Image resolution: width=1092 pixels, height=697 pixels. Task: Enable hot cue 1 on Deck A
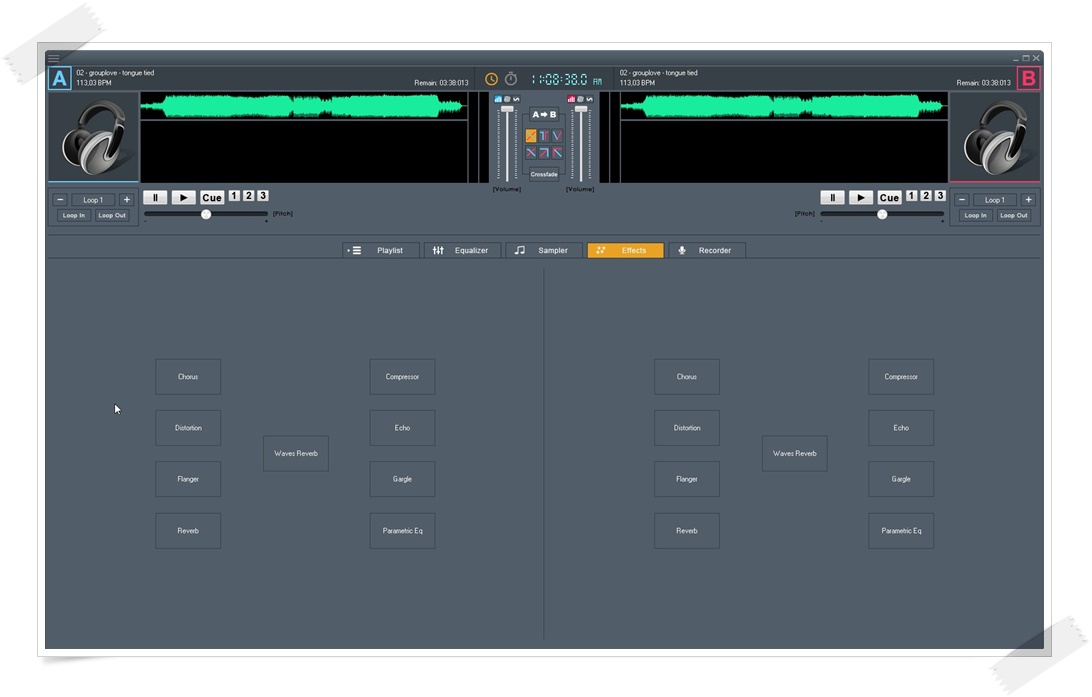pyautogui.click(x=232, y=197)
